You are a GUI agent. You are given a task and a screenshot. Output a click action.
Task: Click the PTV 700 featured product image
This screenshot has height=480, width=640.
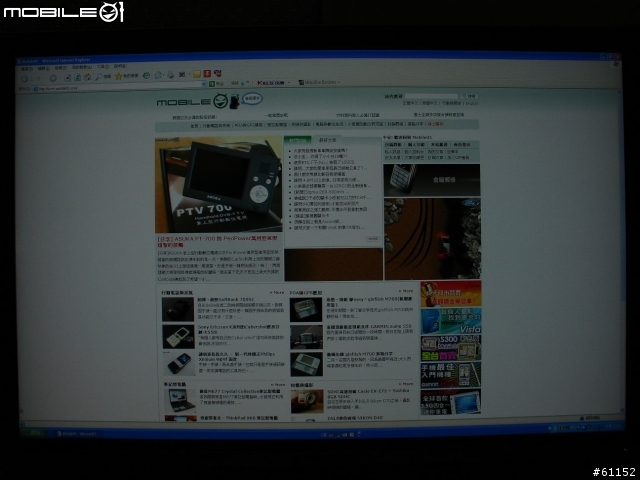[x=218, y=184]
